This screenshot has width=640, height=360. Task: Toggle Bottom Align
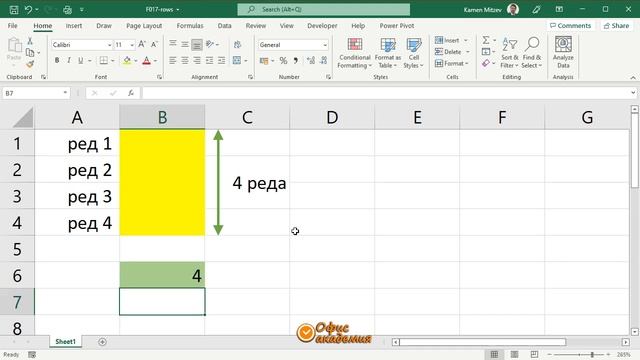[197, 44]
